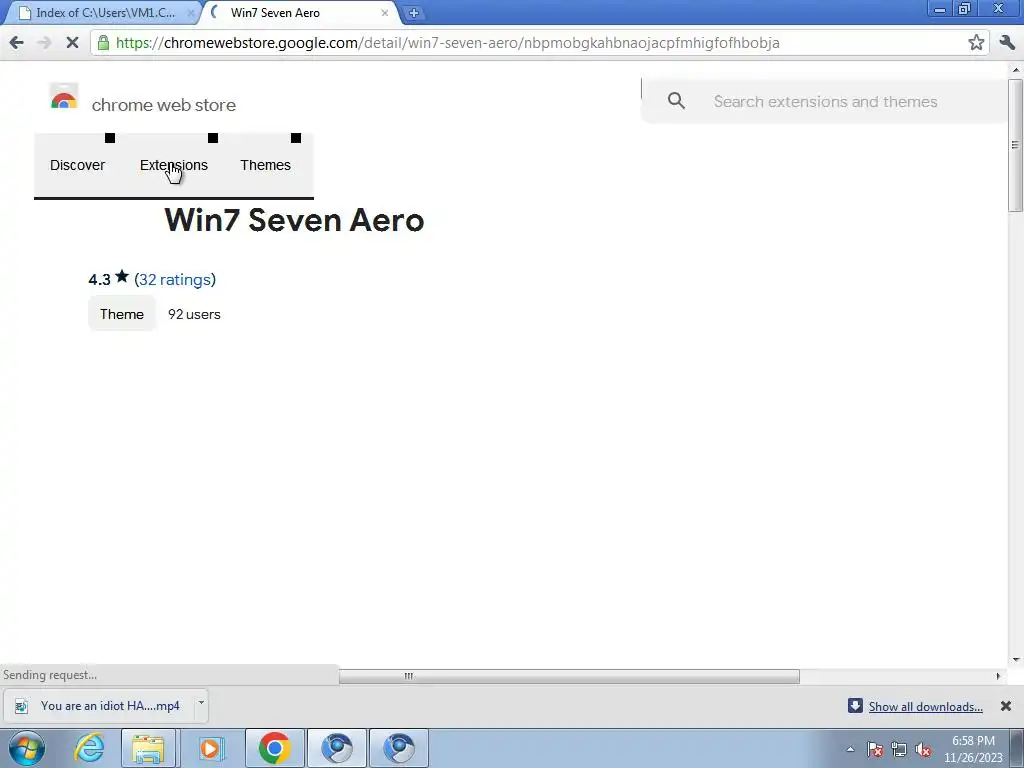This screenshot has height=768, width=1024.
Task: Click the Win7 Seven Aero heading
Action: tap(294, 220)
